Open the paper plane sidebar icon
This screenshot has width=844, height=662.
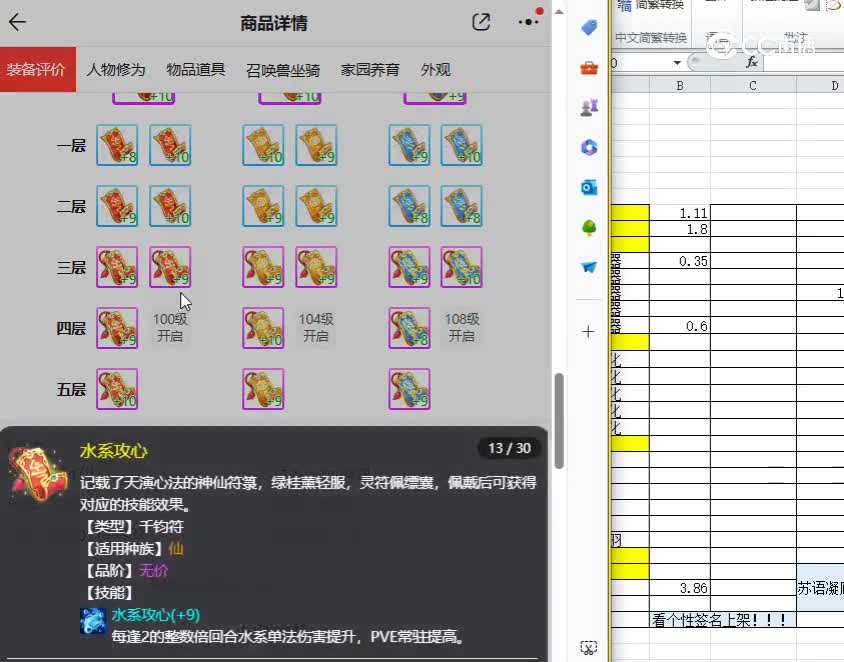click(x=589, y=267)
